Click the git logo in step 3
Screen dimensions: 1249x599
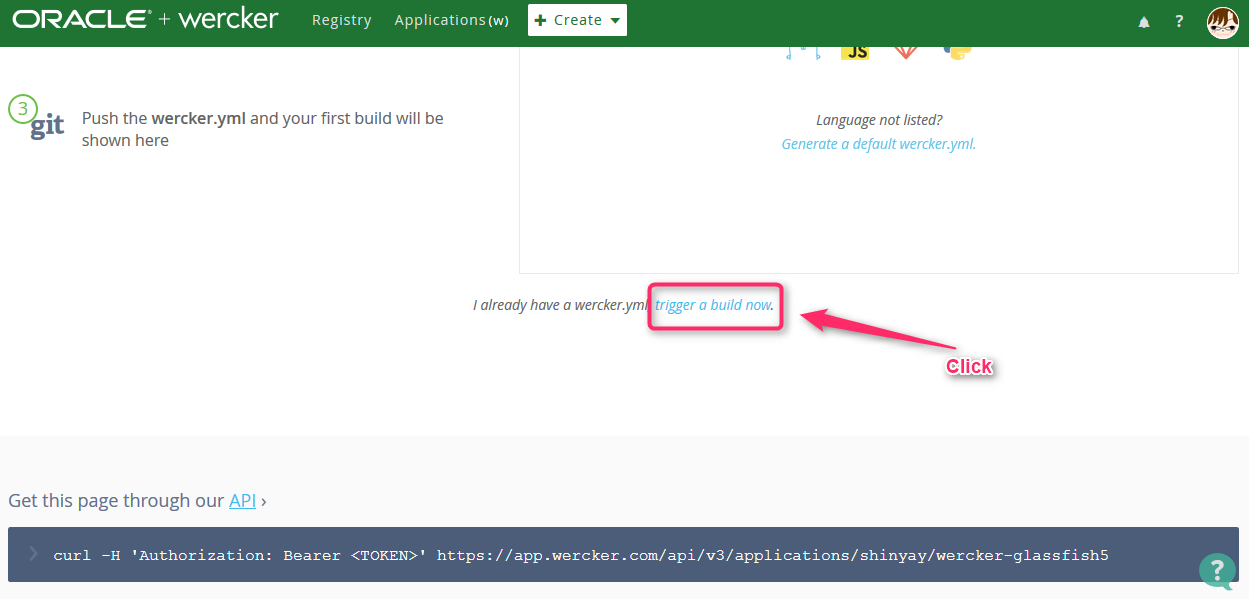(47, 127)
